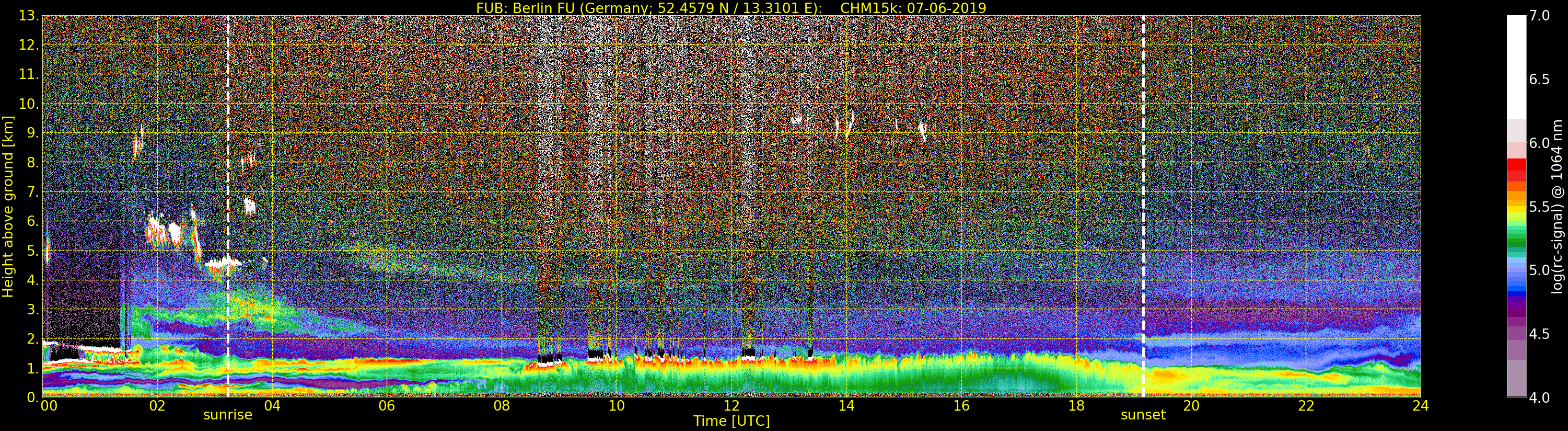The image size is (1568, 431).
Task: Click the "CHM15k: 07-06-2019" text in the title
Action: point(913,8)
